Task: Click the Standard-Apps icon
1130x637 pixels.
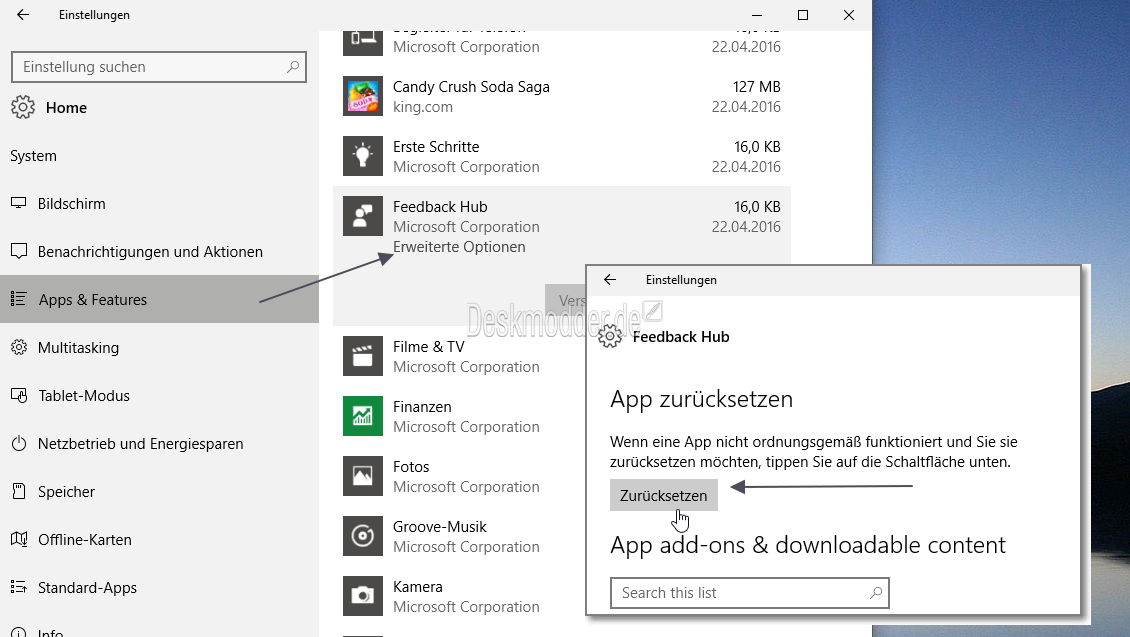Action: tap(19, 587)
